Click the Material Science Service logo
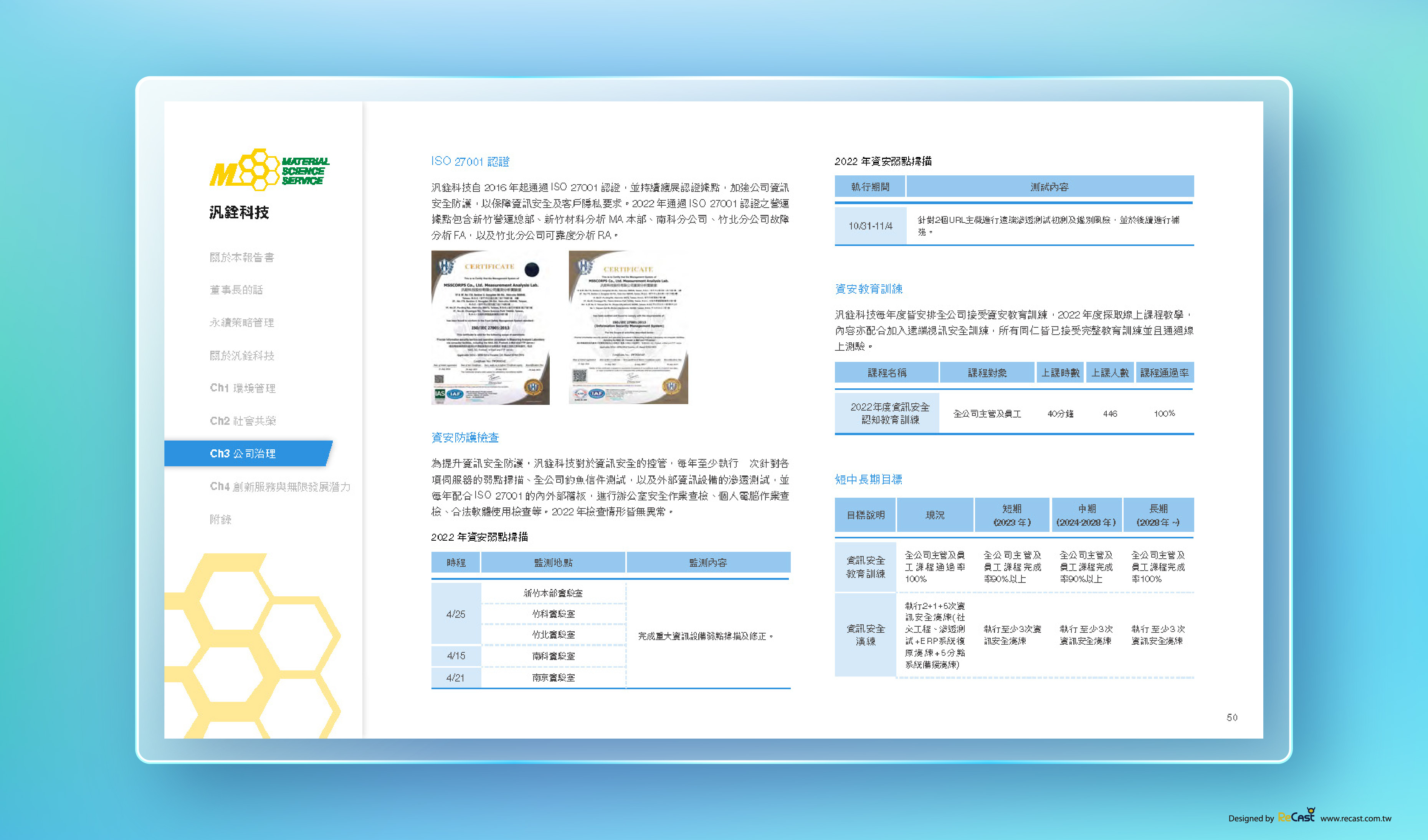Image resolution: width=1428 pixels, height=840 pixels. 269,169
